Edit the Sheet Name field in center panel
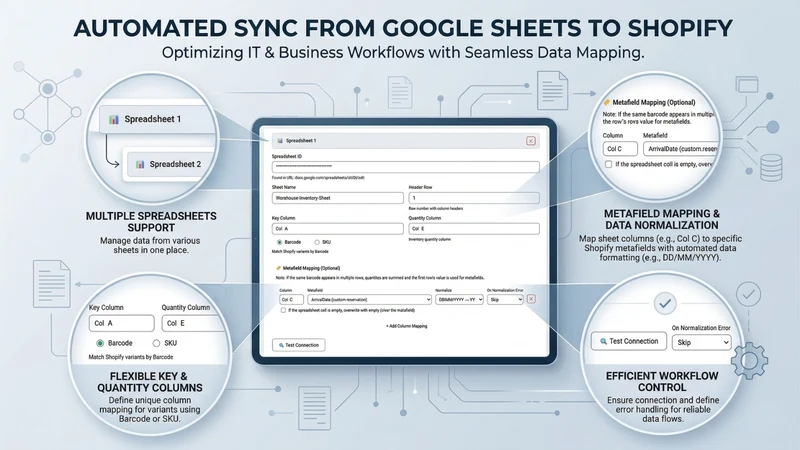Image resolution: width=800 pixels, height=450 pixels. [338, 198]
